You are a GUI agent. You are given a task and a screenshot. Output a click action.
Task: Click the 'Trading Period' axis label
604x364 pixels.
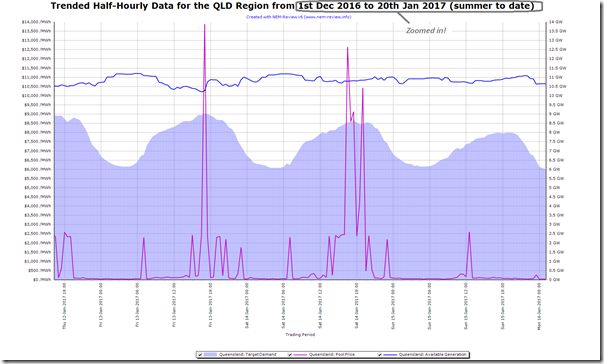pyautogui.click(x=300, y=335)
